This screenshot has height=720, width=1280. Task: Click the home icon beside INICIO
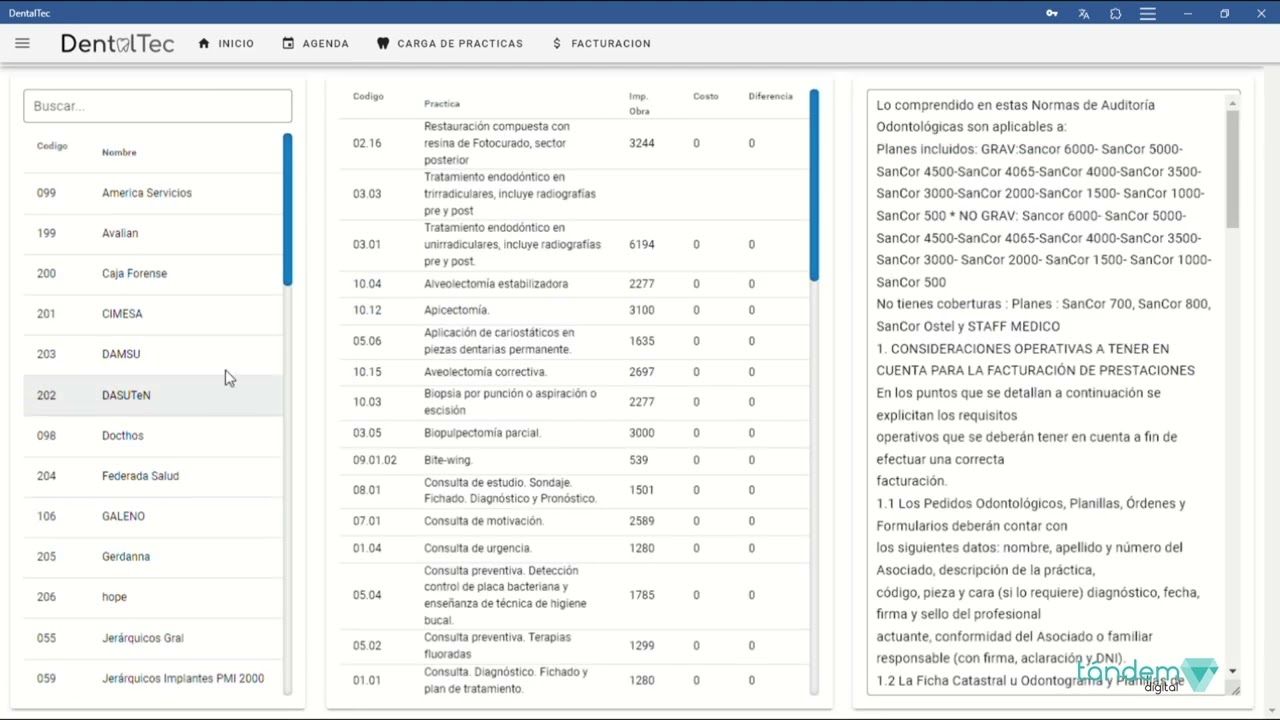204,44
